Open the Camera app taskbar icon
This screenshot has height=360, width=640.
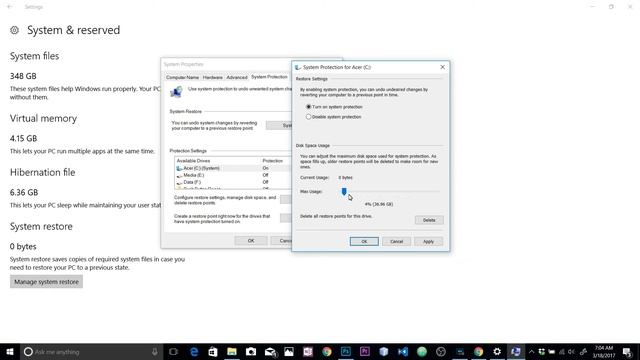[x=251, y=351]
